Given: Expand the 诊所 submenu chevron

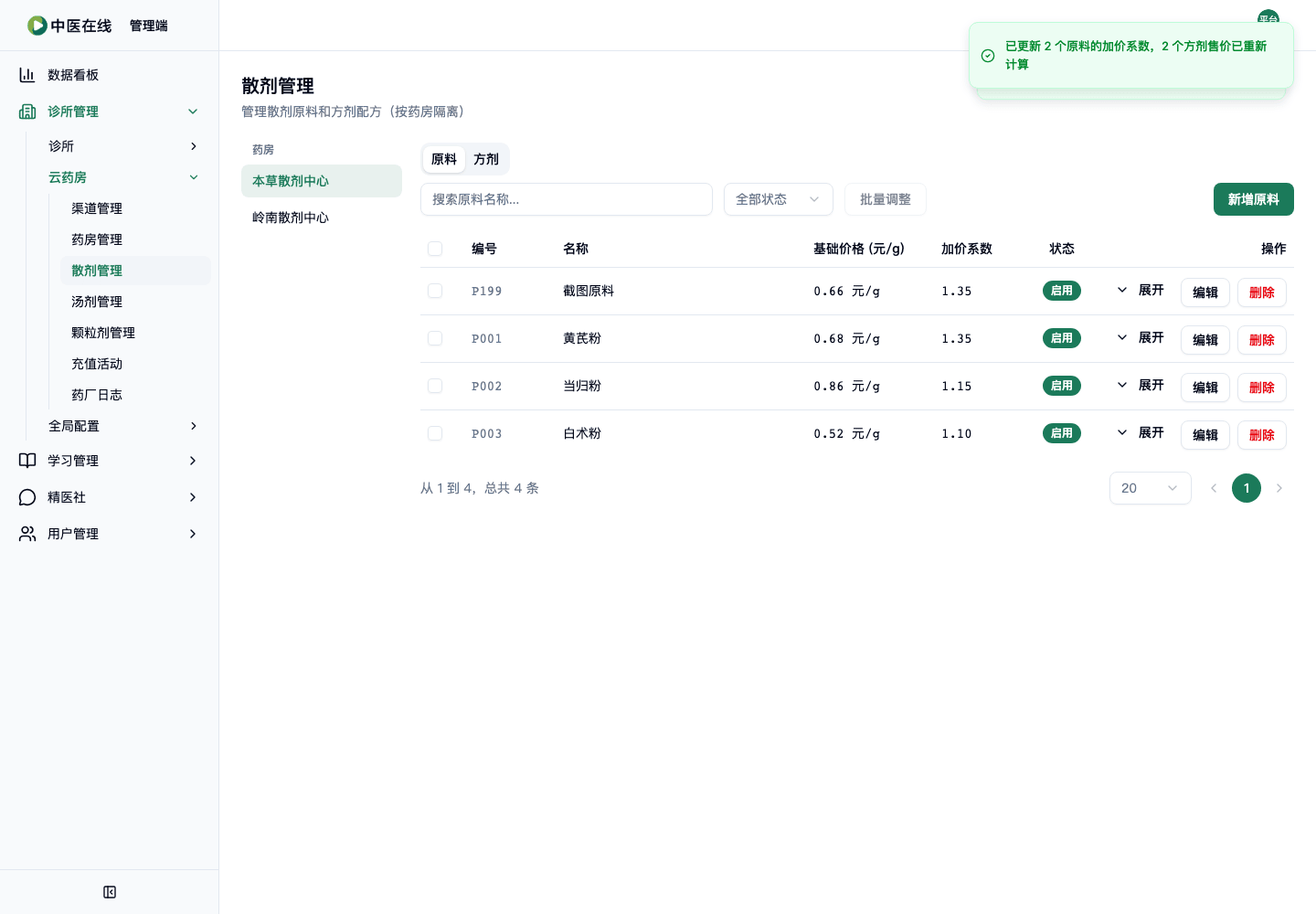Looking at the screenshot, I should [x=193, y=146].
